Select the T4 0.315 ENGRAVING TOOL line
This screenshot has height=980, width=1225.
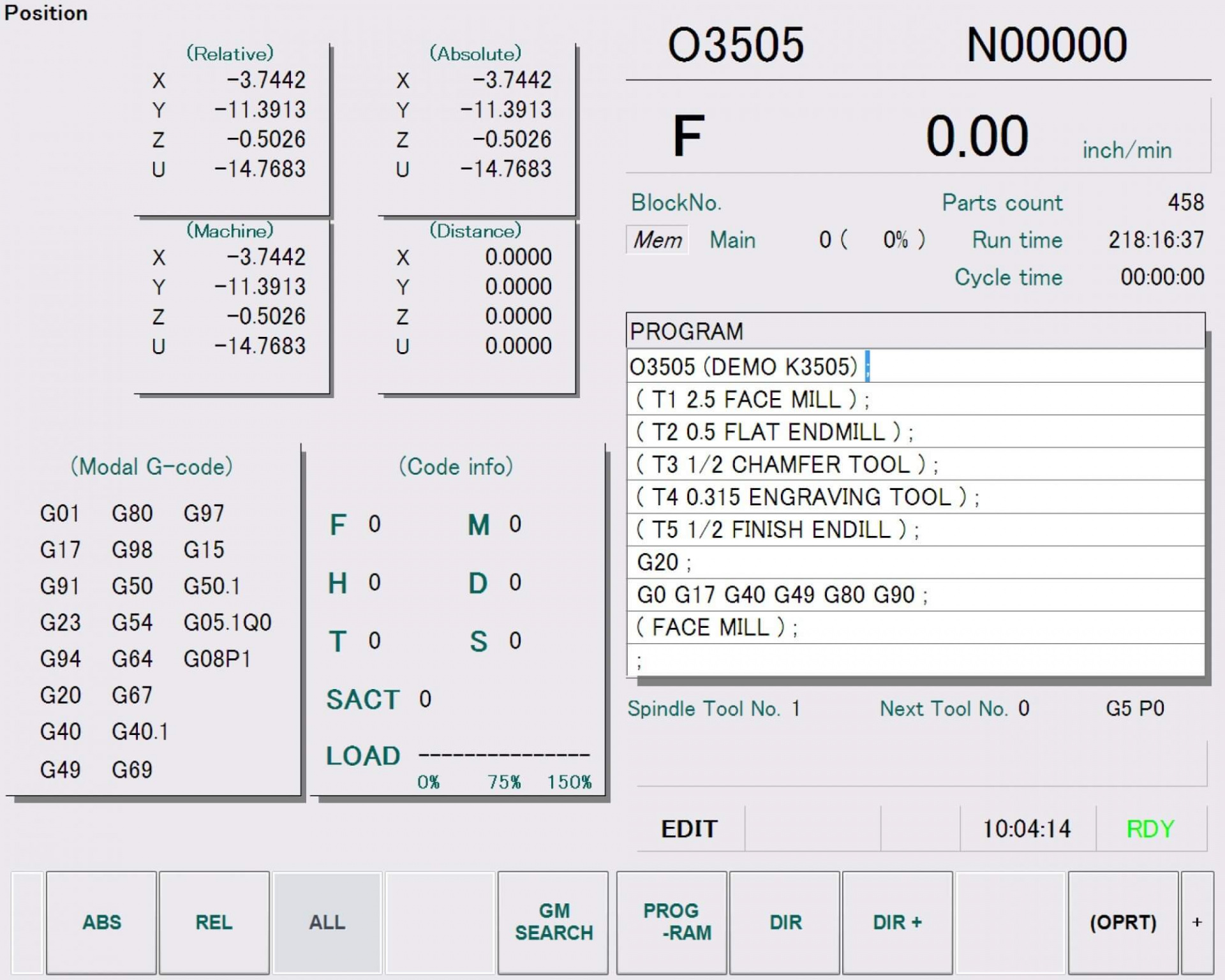tap(807, 497)
